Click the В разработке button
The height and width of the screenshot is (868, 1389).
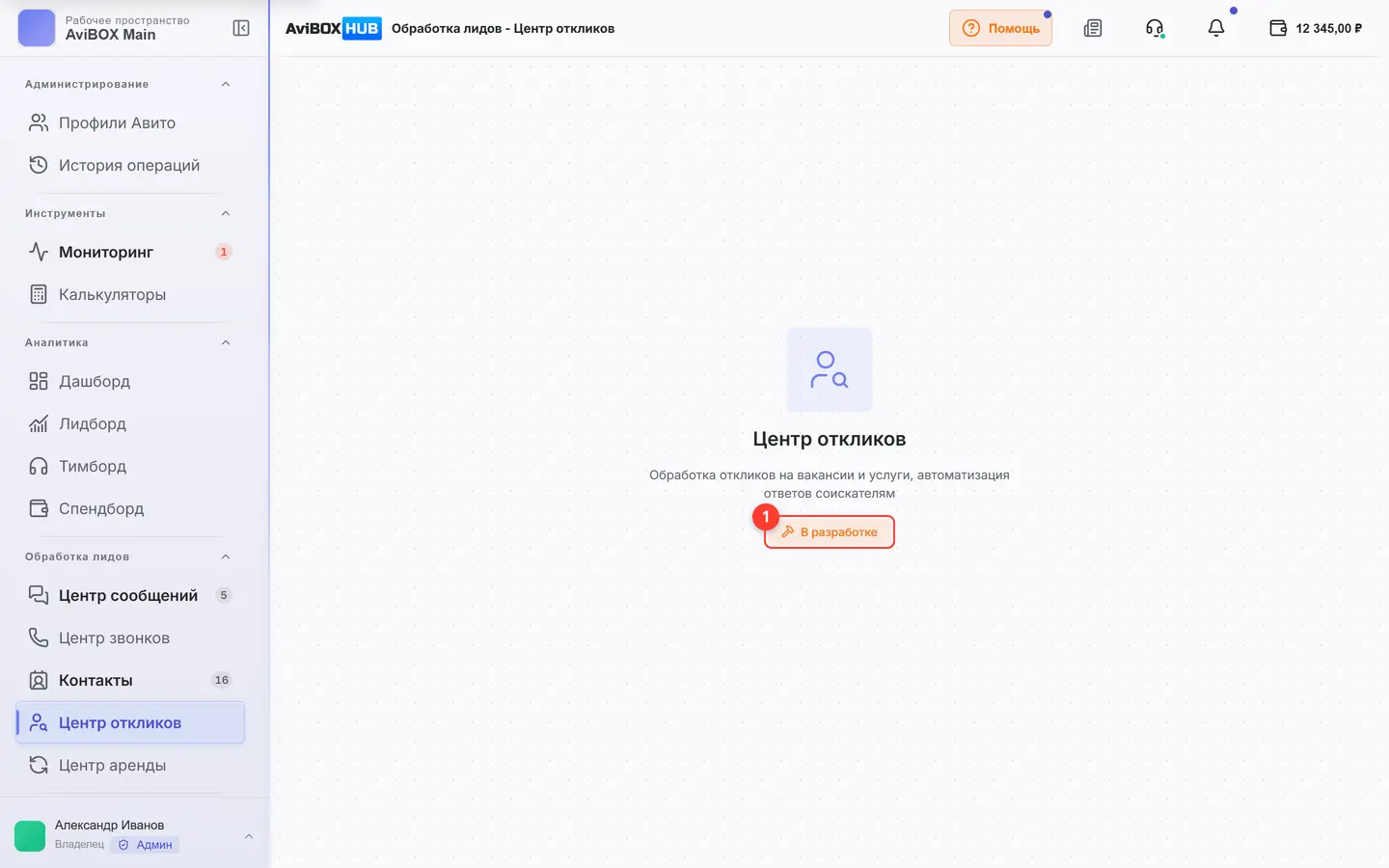point(830,531)
